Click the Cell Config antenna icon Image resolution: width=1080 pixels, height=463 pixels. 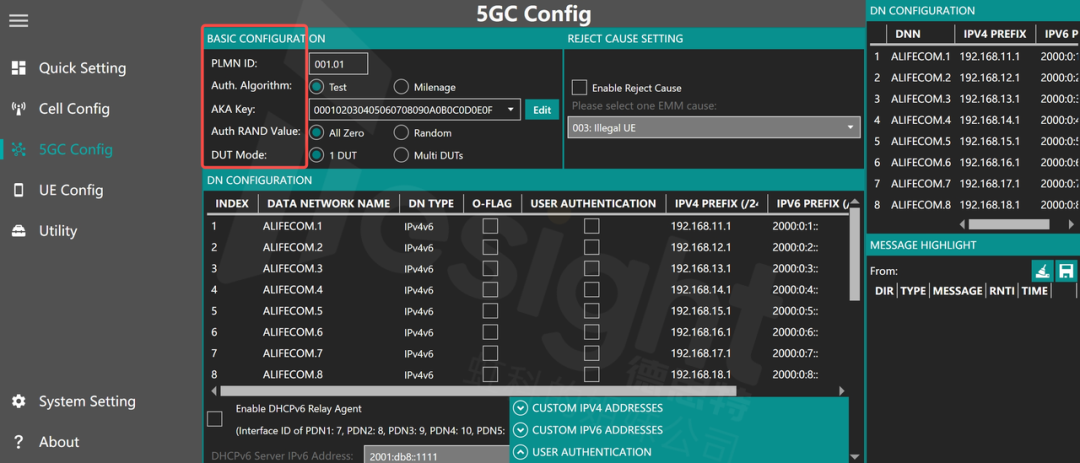coord(19,109)
